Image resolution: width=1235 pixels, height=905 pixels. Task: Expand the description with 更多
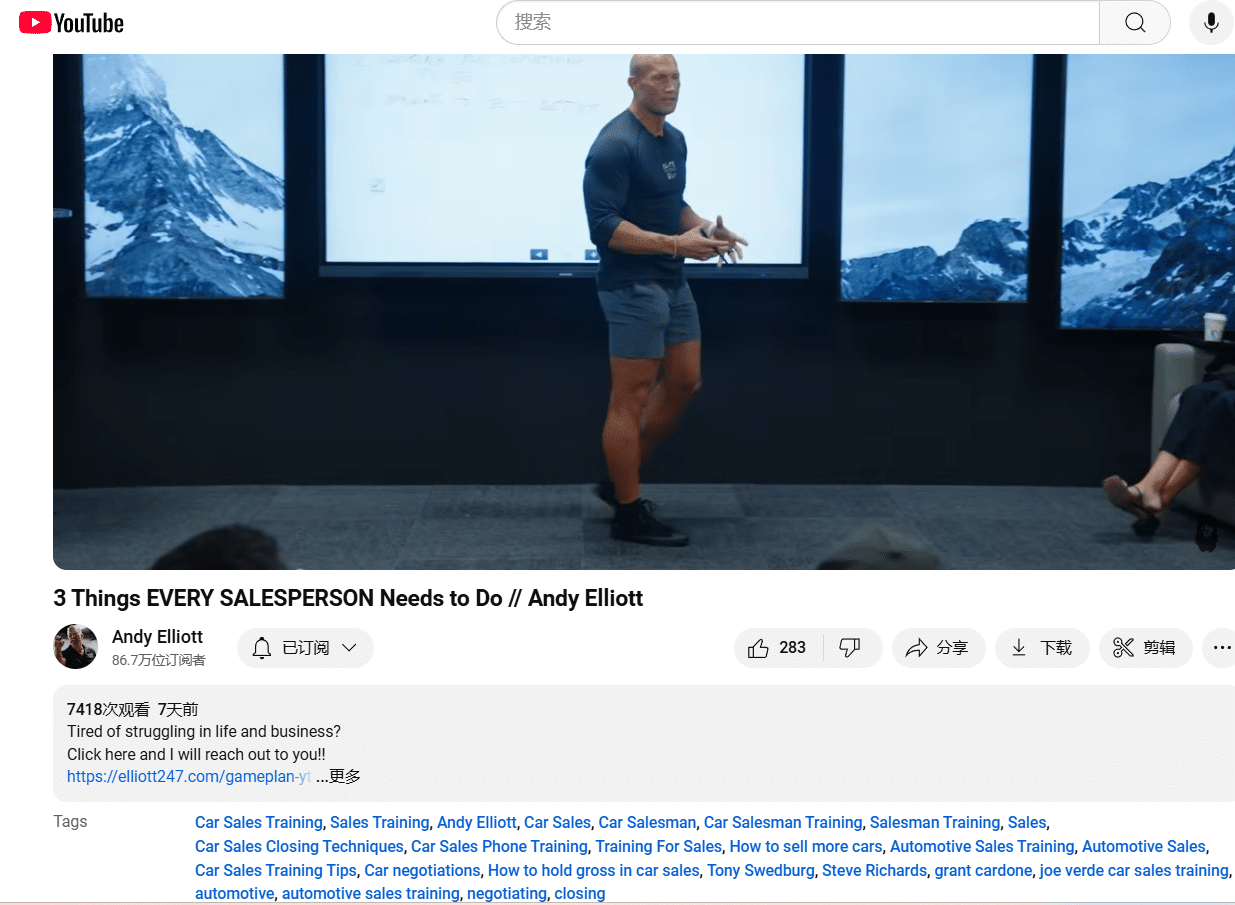pos(338,777)
